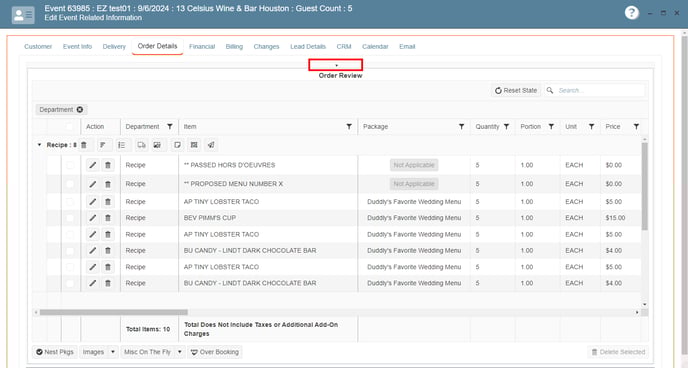Screen dimensions: 688x368
Task: Click the image icon in Recipe group row
Action: pos(157,145)
